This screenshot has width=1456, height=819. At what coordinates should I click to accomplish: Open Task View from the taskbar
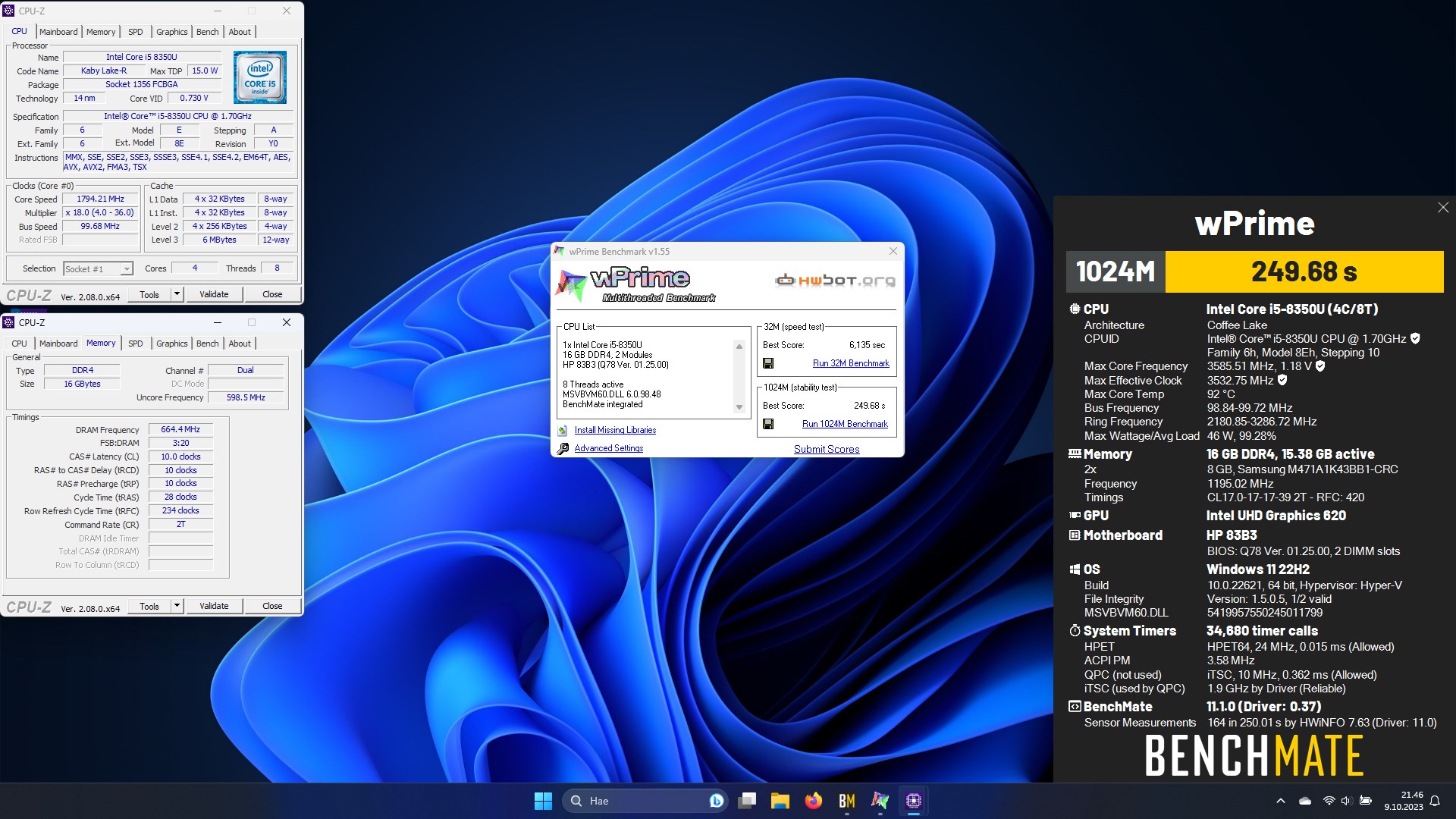[x=747, y=801]
